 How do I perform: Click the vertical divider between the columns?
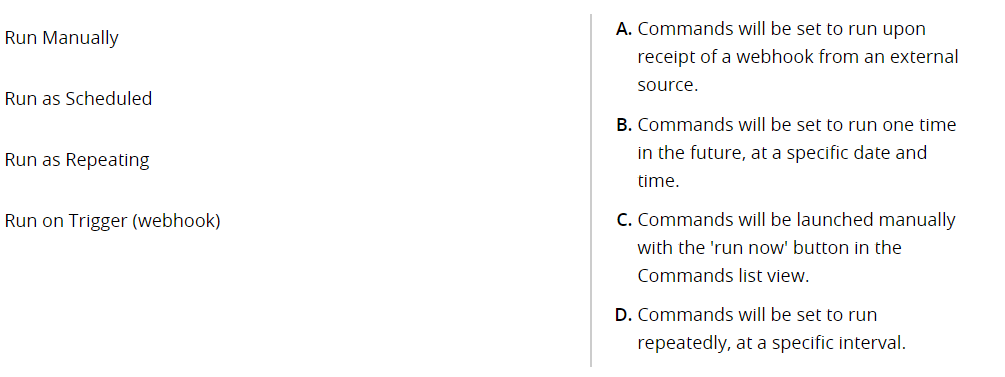tap(591, 190)
